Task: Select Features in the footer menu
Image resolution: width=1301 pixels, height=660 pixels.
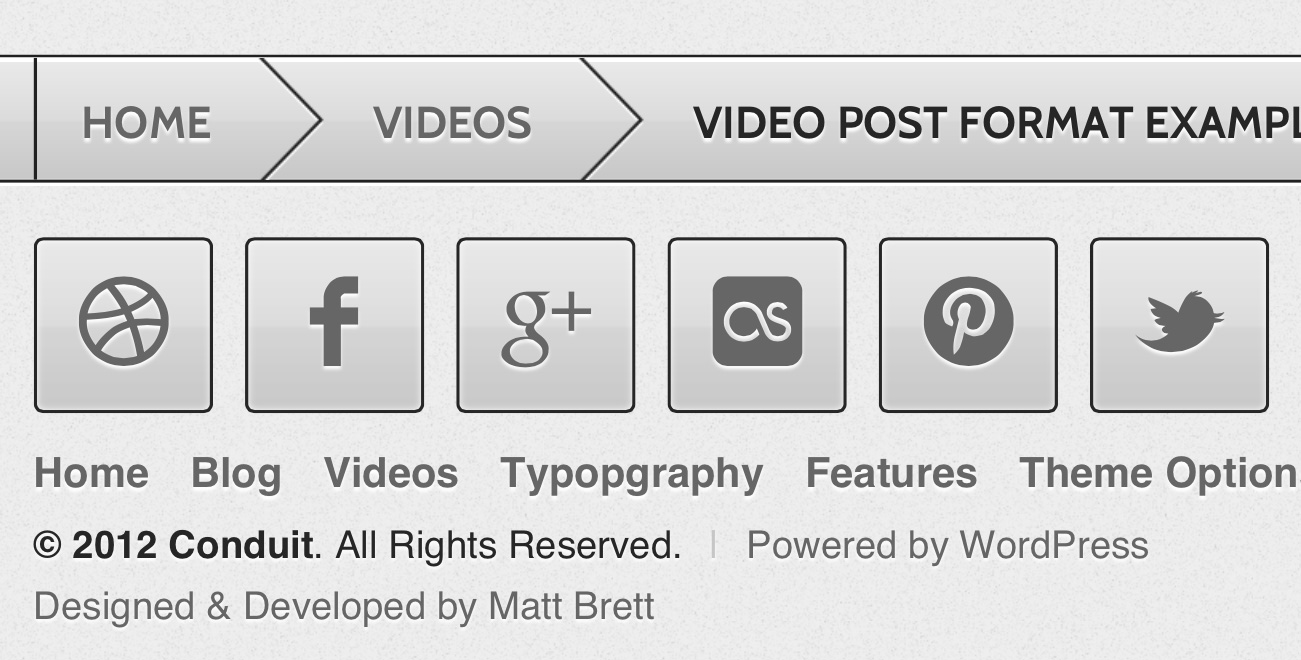Action: [891, 473]
